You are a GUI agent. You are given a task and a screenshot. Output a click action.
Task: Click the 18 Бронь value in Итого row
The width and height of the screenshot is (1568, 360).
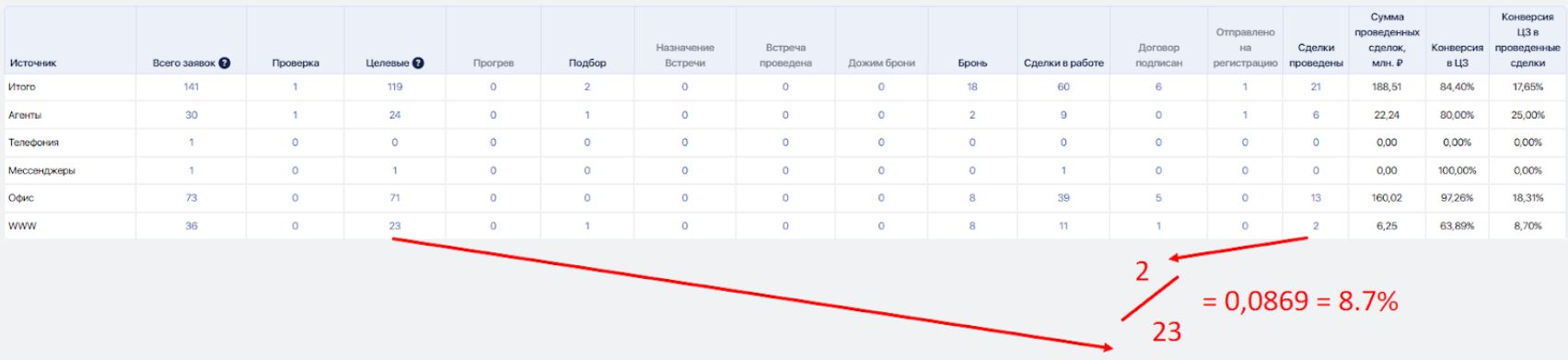pos(972,87)
